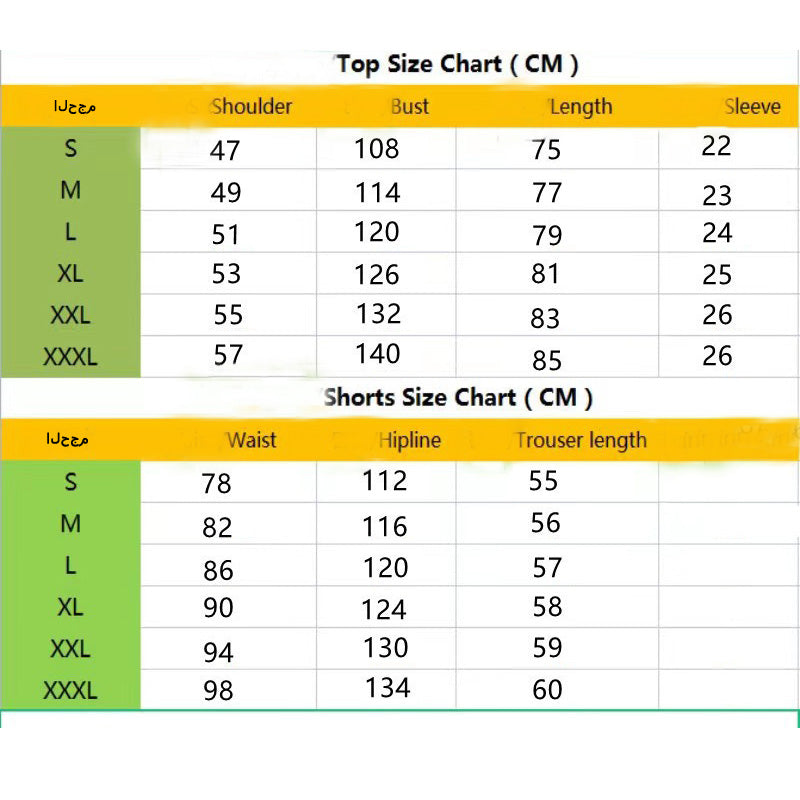800x800 pixels.
Task: Select the Shoulder column header
Action: pos(251,107)
